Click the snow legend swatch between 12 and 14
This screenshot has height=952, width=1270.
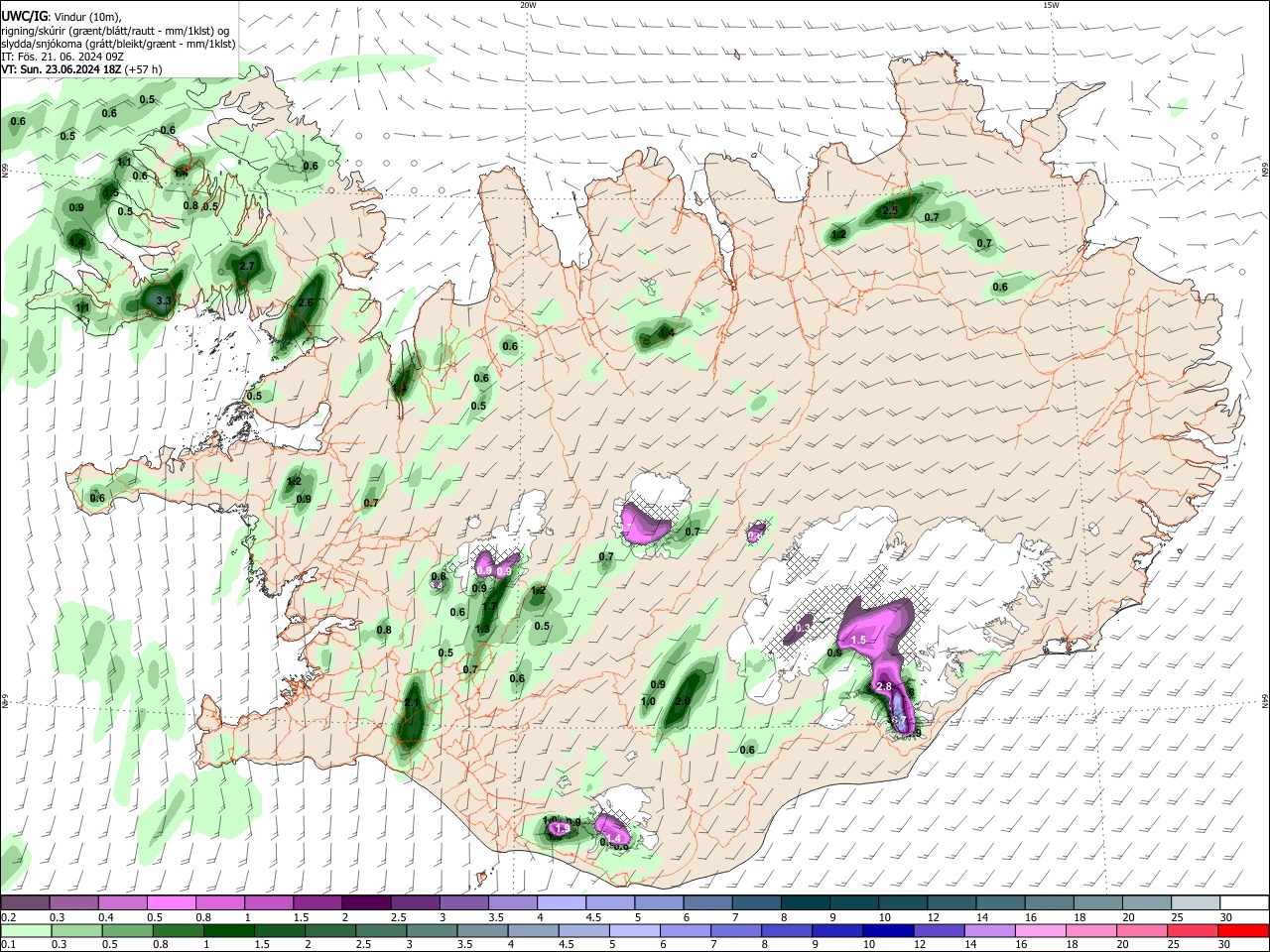click(950, 903)
